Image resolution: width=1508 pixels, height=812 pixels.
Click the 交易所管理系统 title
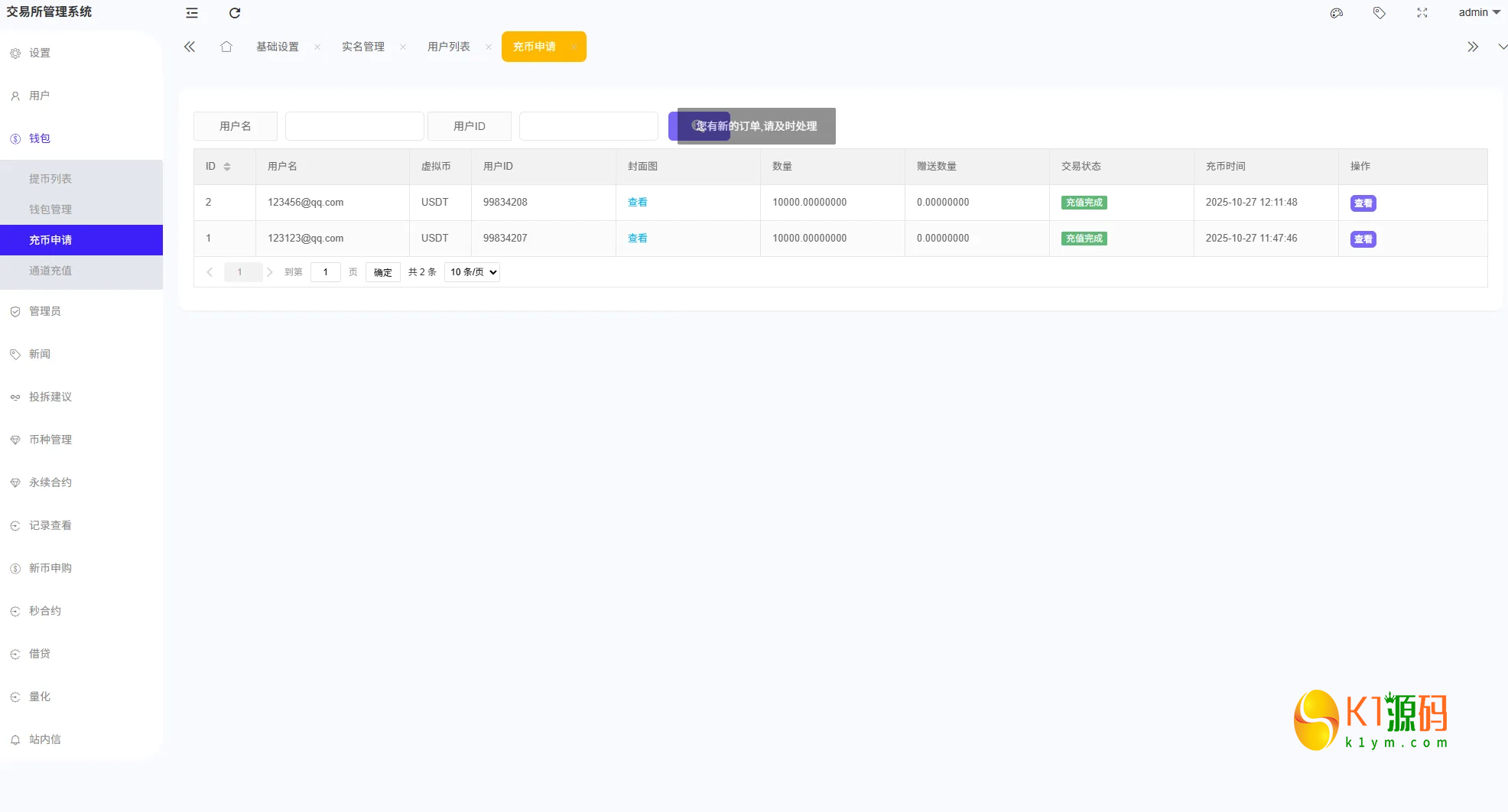point(49,12)
